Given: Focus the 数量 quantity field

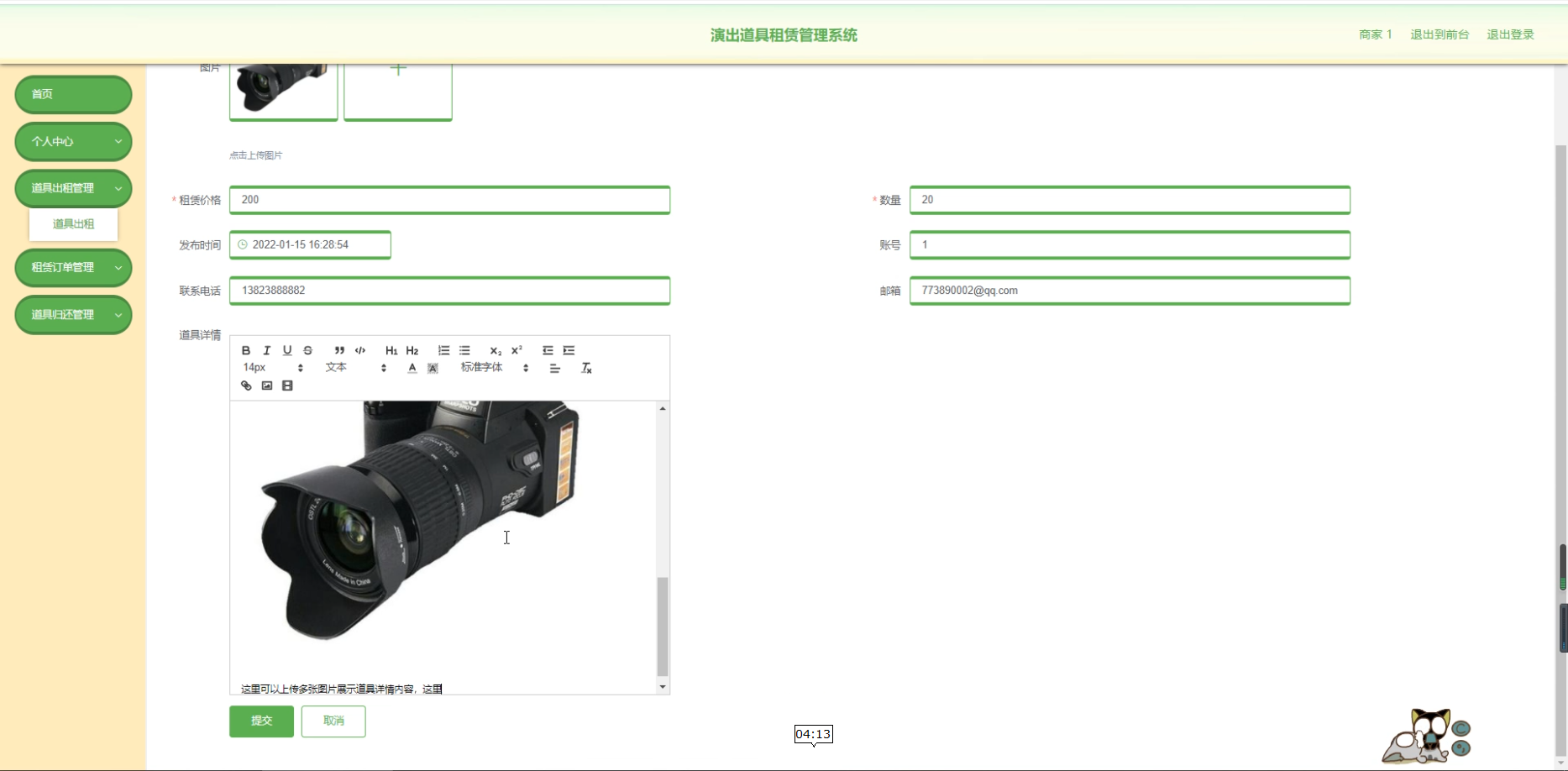Looking at the screenshot, I should [x=1130, y=200].
